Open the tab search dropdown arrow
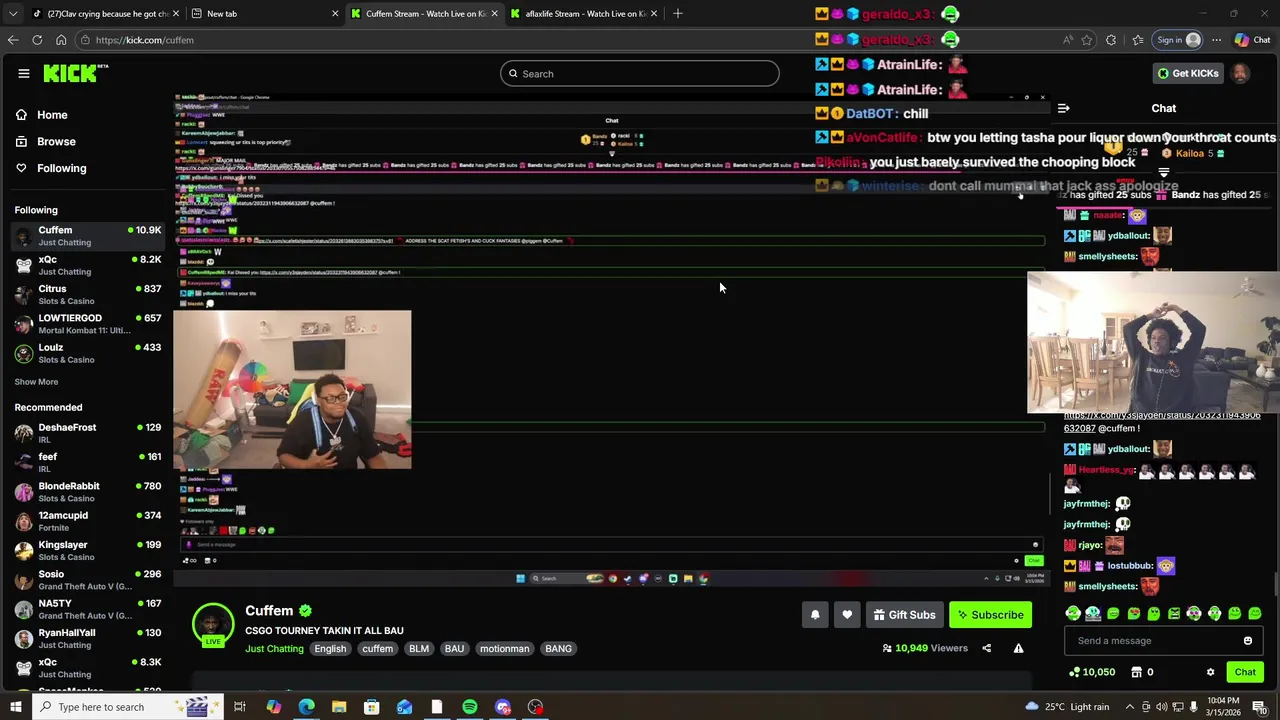This screenshot has height=720, width=1280. pos(12,14)
